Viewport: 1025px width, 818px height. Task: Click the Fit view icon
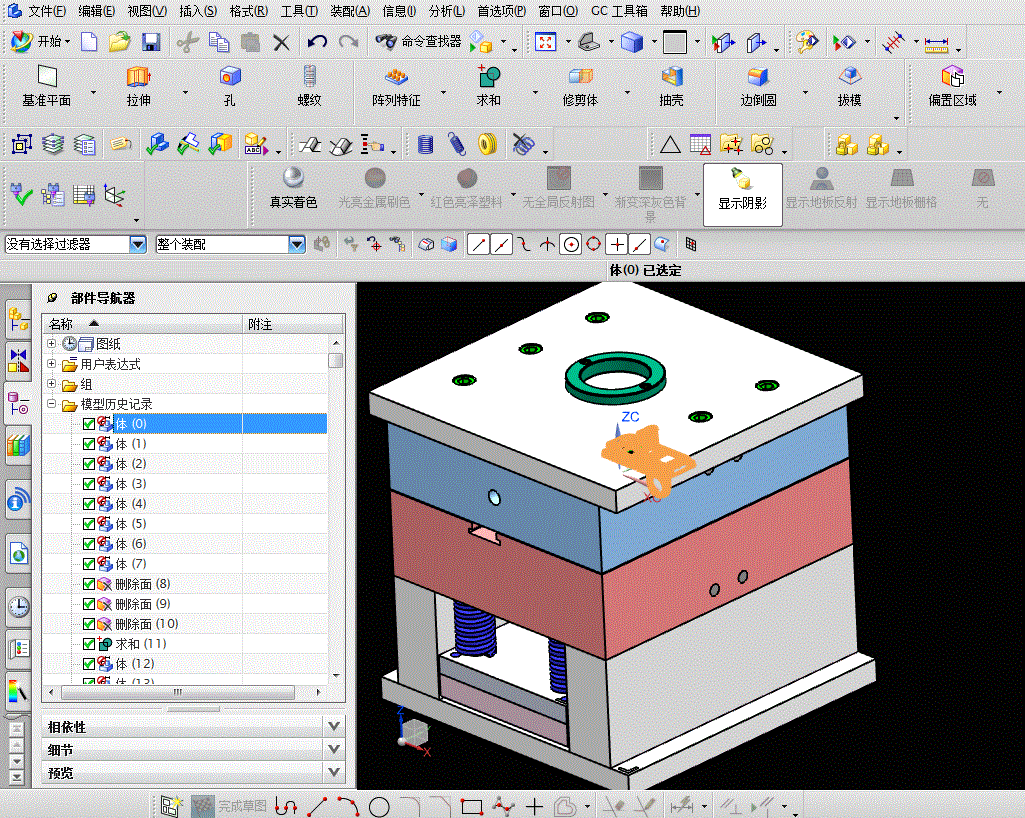point(545,42)
